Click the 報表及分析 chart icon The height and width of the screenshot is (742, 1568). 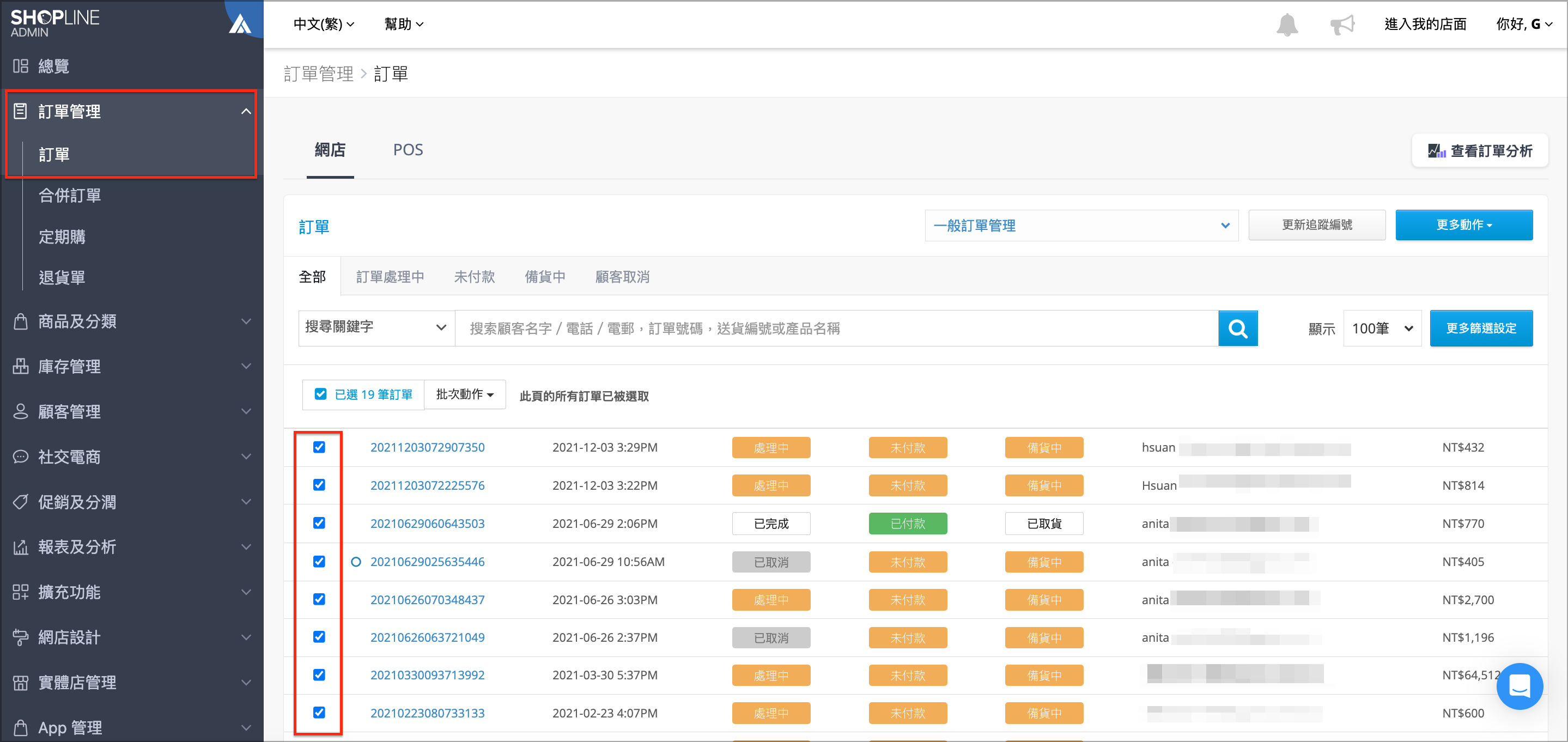pos(21,546)
